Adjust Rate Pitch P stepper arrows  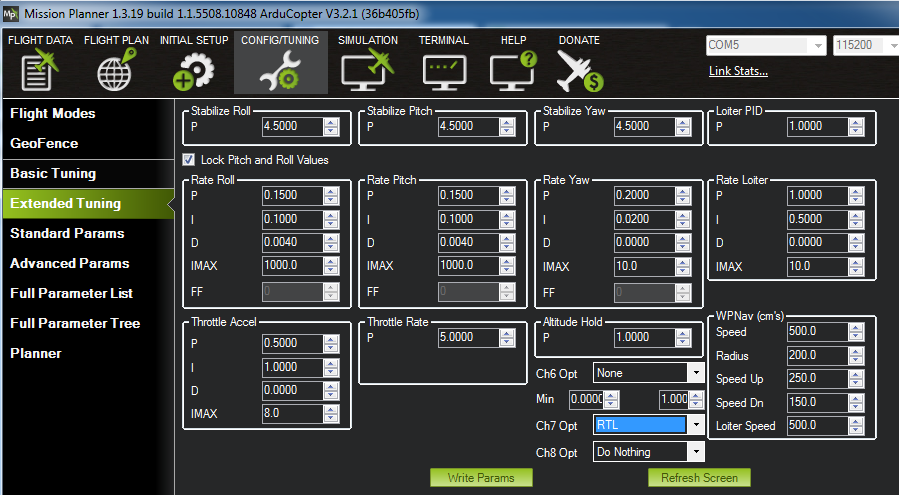(507, 196)
